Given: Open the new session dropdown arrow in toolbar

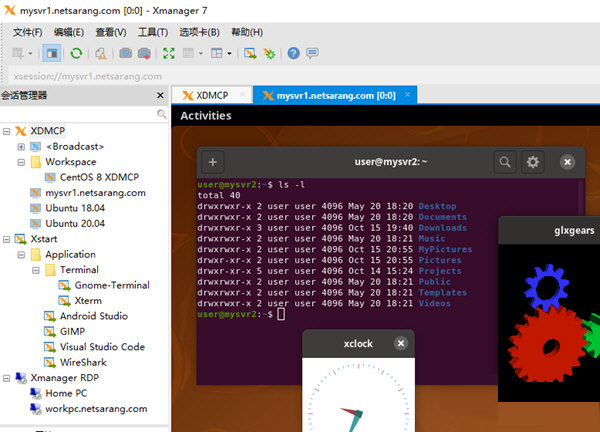Looking at the screenshot, I should click(32, 53).
